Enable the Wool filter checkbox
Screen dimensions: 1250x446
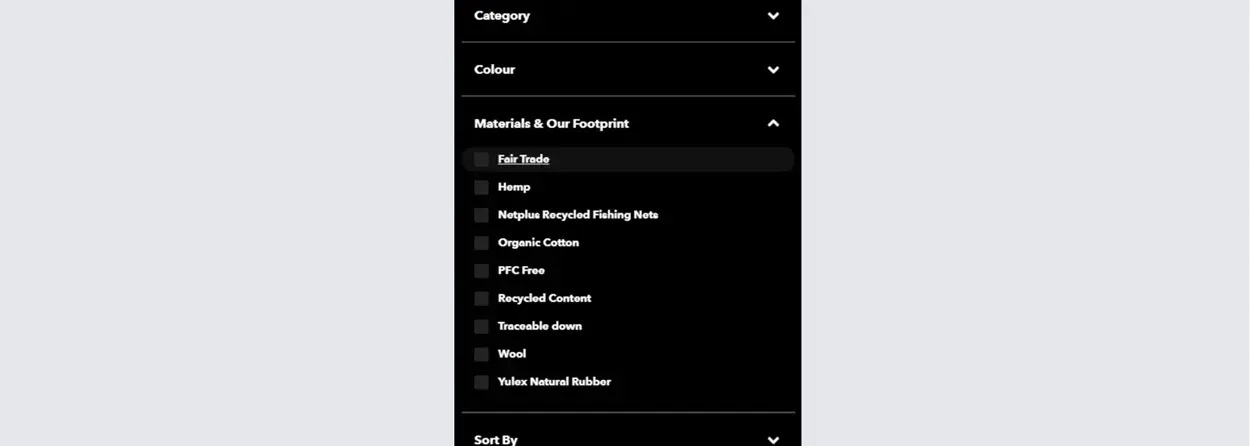click(481, 354)
